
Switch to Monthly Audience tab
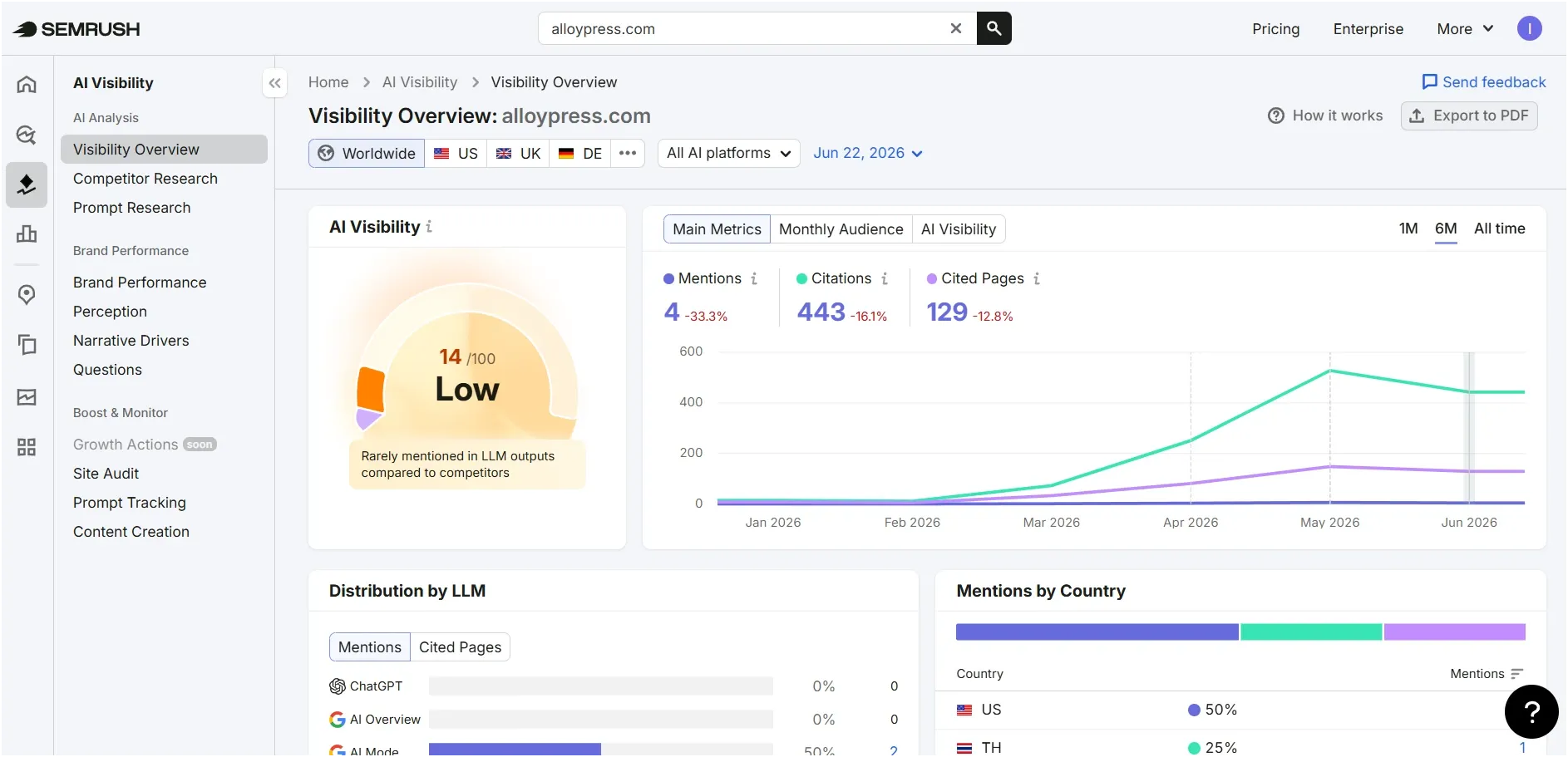click(x=841, y=229)
